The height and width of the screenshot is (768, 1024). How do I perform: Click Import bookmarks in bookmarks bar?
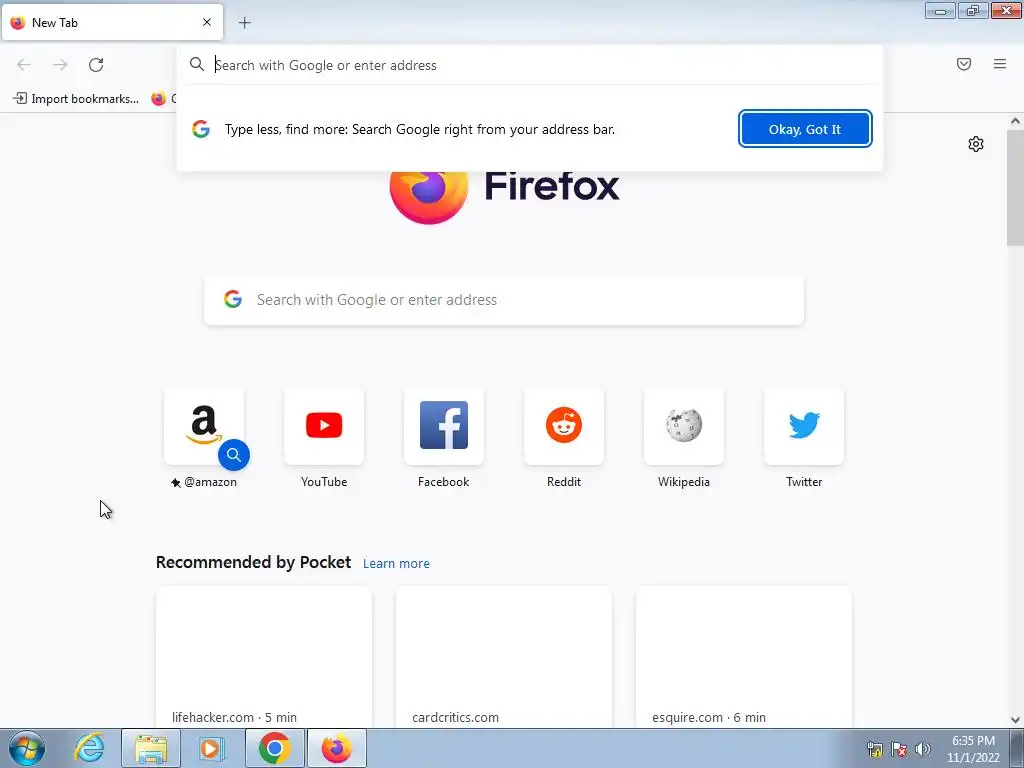click(76, 99)
